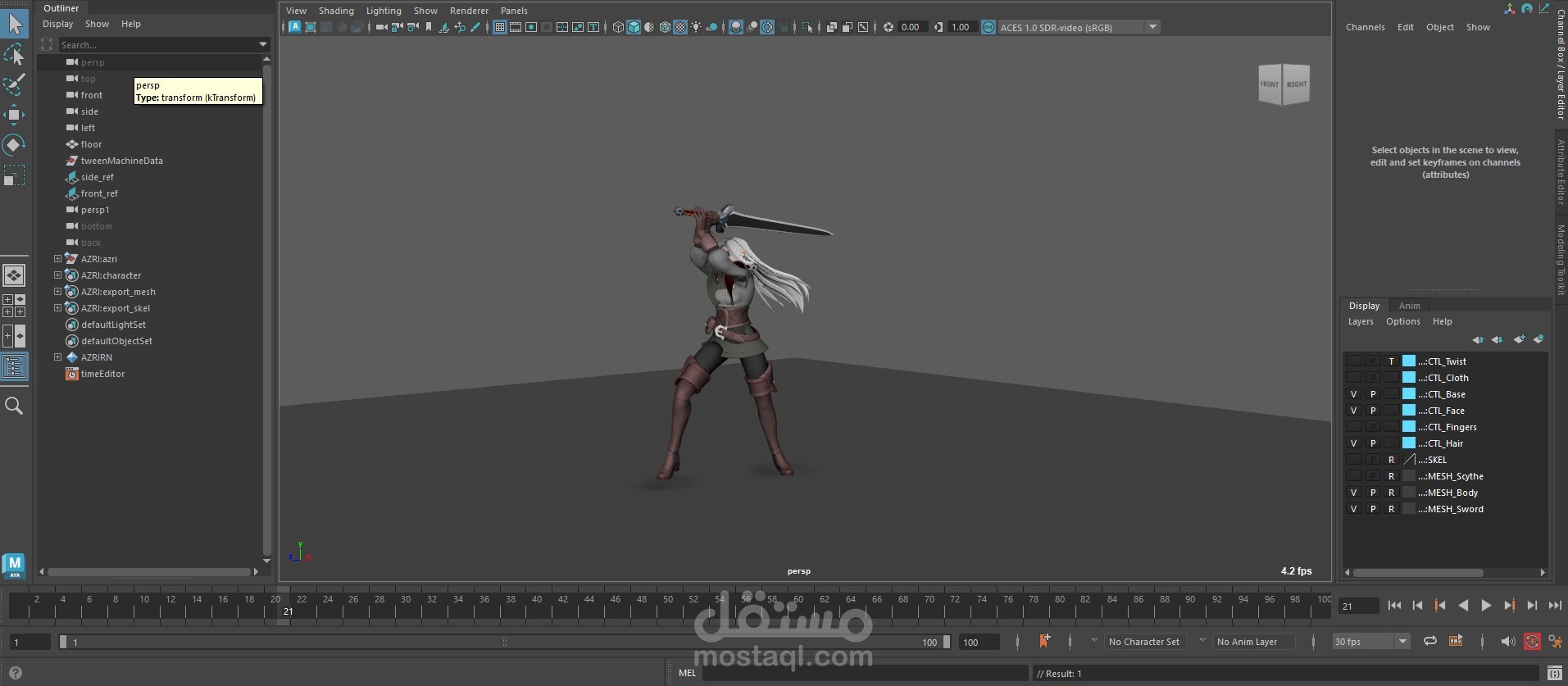Open the playblast filmstrip icon
The height and width of the screenshot is (686, 1568).
[x=1456, y=641]
